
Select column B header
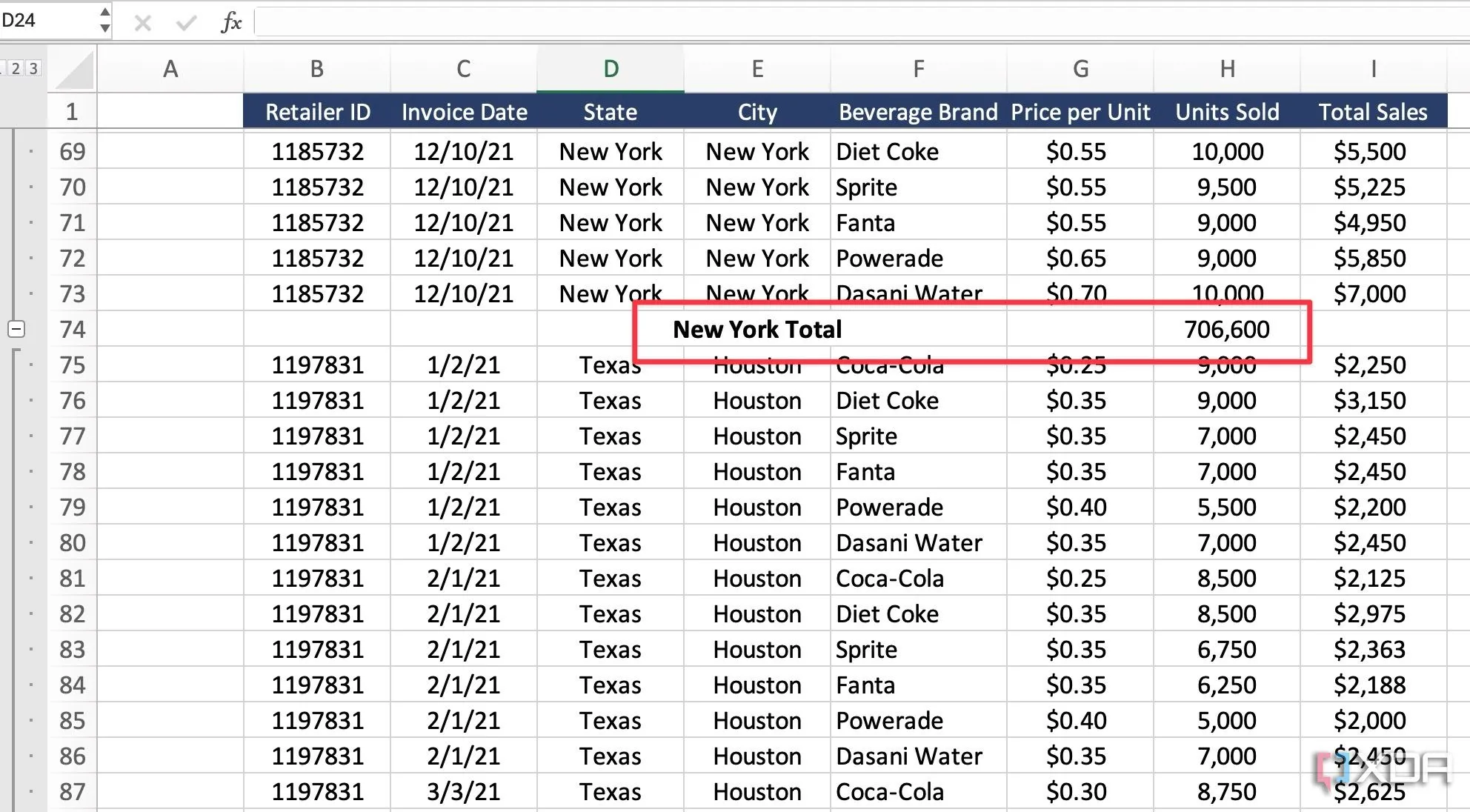(x=316, y=69)
